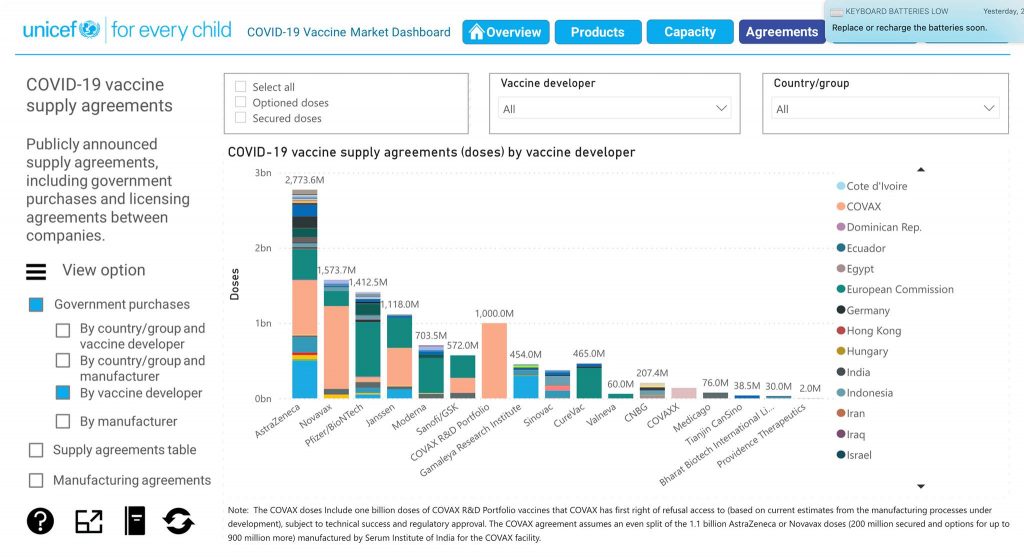Viewport: 1024px width, 558px height.
Task: Click the 2,773.6M data label
Action: click(304, 180)
